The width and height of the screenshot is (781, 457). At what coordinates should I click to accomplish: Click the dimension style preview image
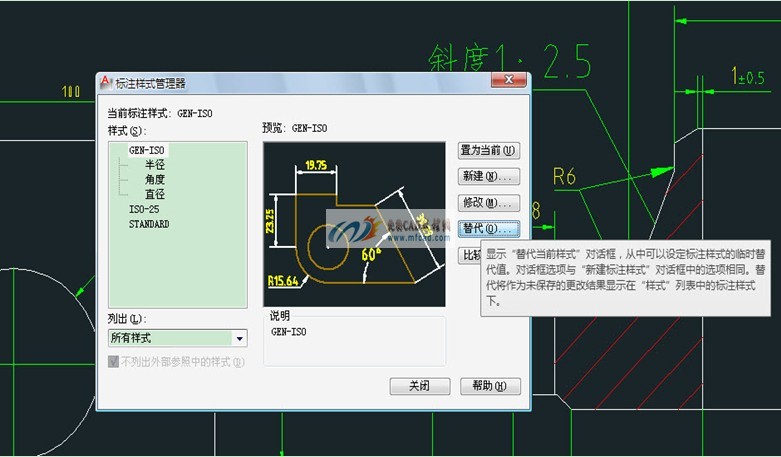tap(354, 224)
